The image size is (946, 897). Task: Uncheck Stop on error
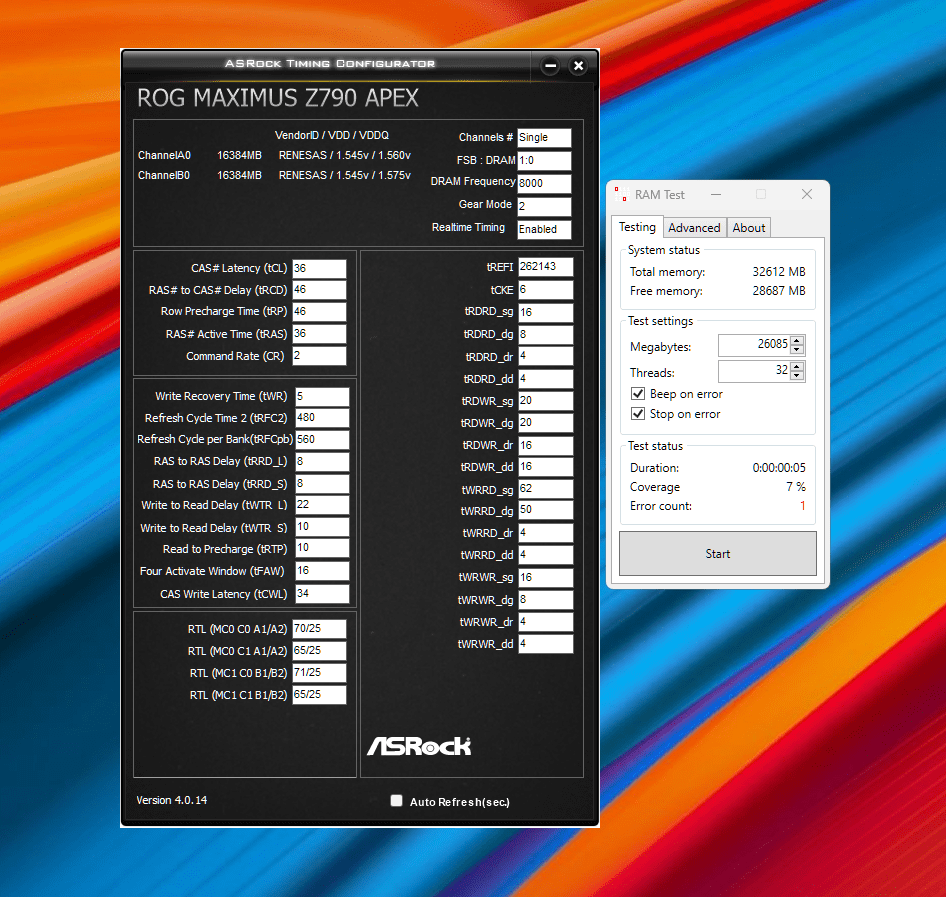click(x=638, y=414)
